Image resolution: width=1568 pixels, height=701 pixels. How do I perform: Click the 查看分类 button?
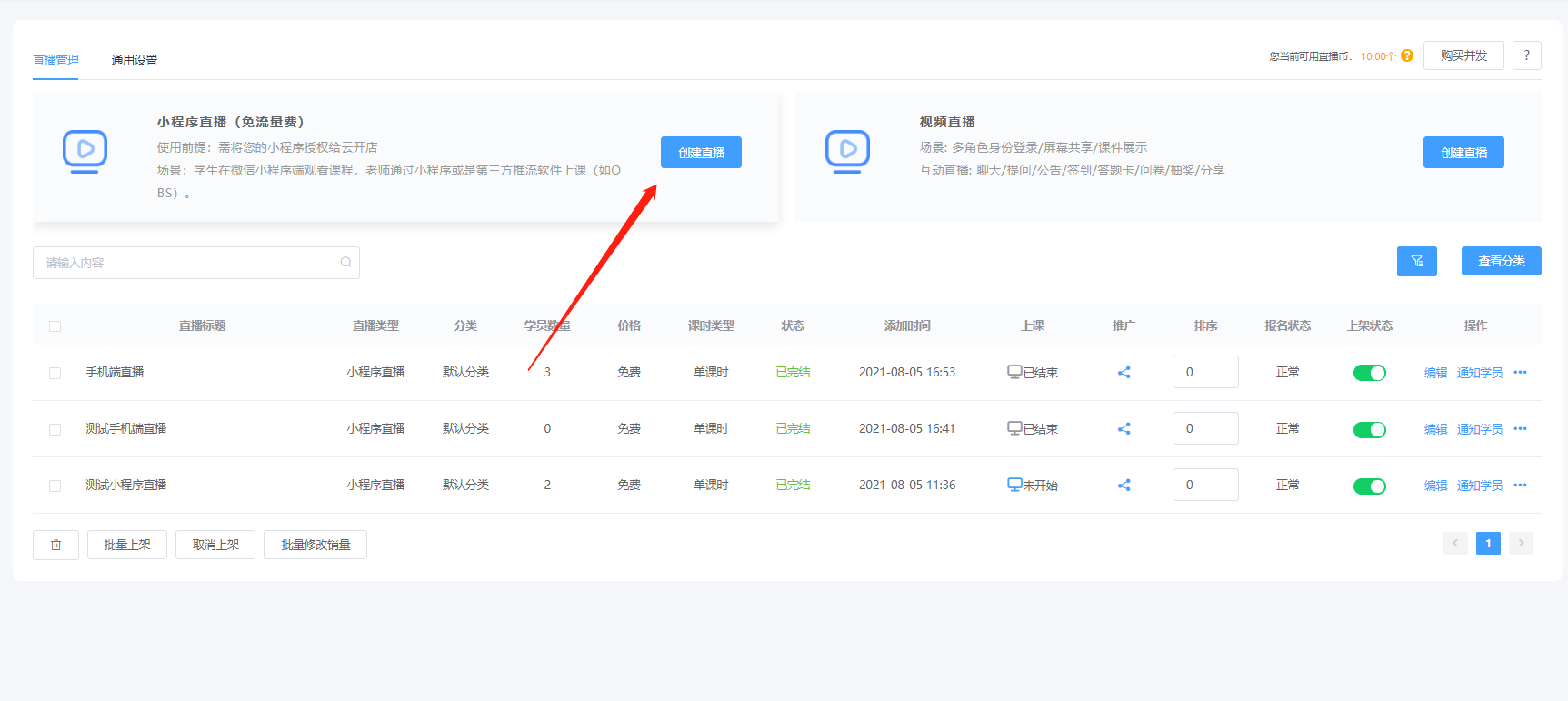tap(1502, 261)
